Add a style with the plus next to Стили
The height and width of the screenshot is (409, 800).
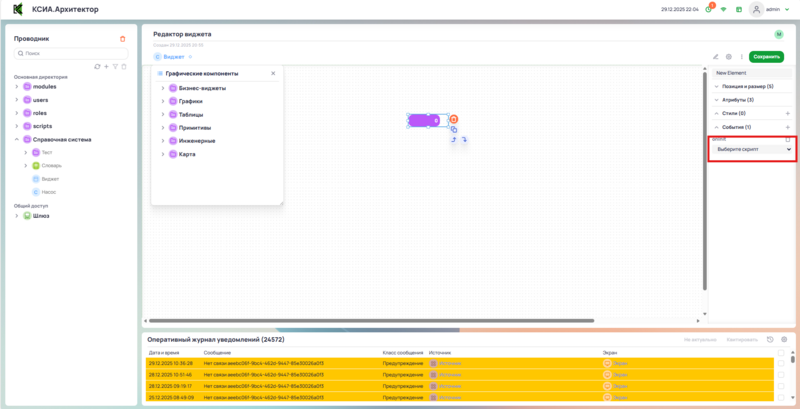pos(788,114)
